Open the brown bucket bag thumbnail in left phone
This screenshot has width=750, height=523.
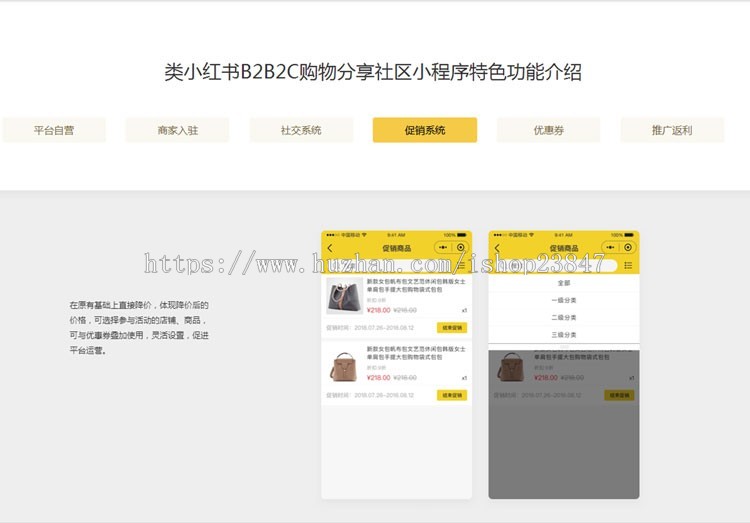pyautogui.click(x=344, y=366)
